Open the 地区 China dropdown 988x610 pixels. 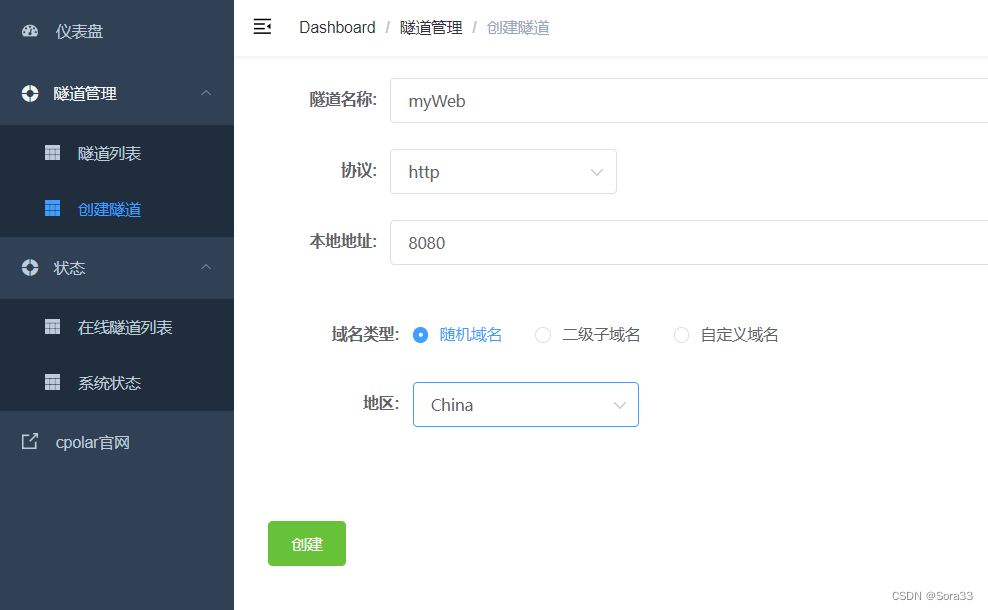525,405
